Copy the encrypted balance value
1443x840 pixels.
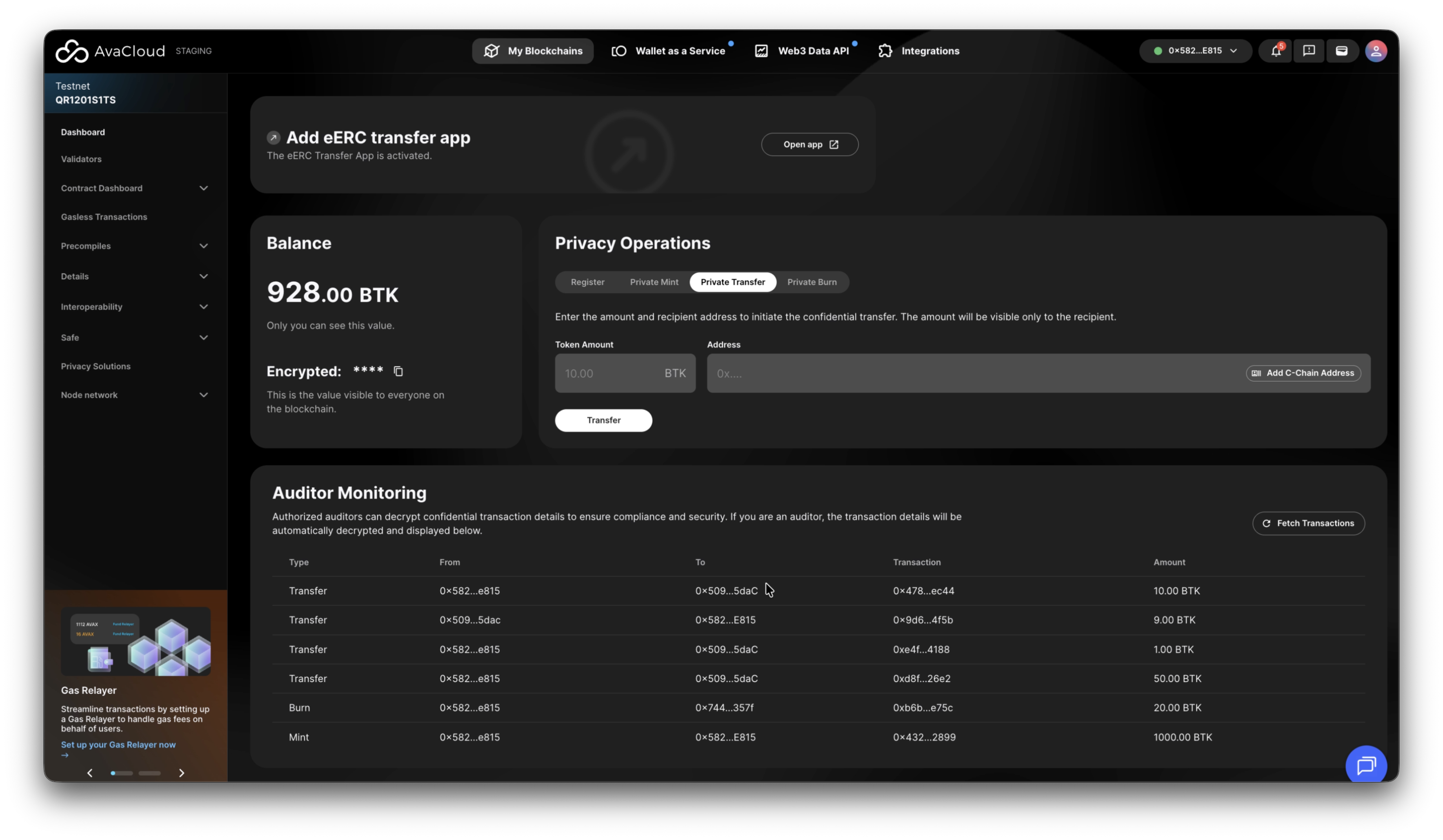pyautogui.click(x=398, y=371)
